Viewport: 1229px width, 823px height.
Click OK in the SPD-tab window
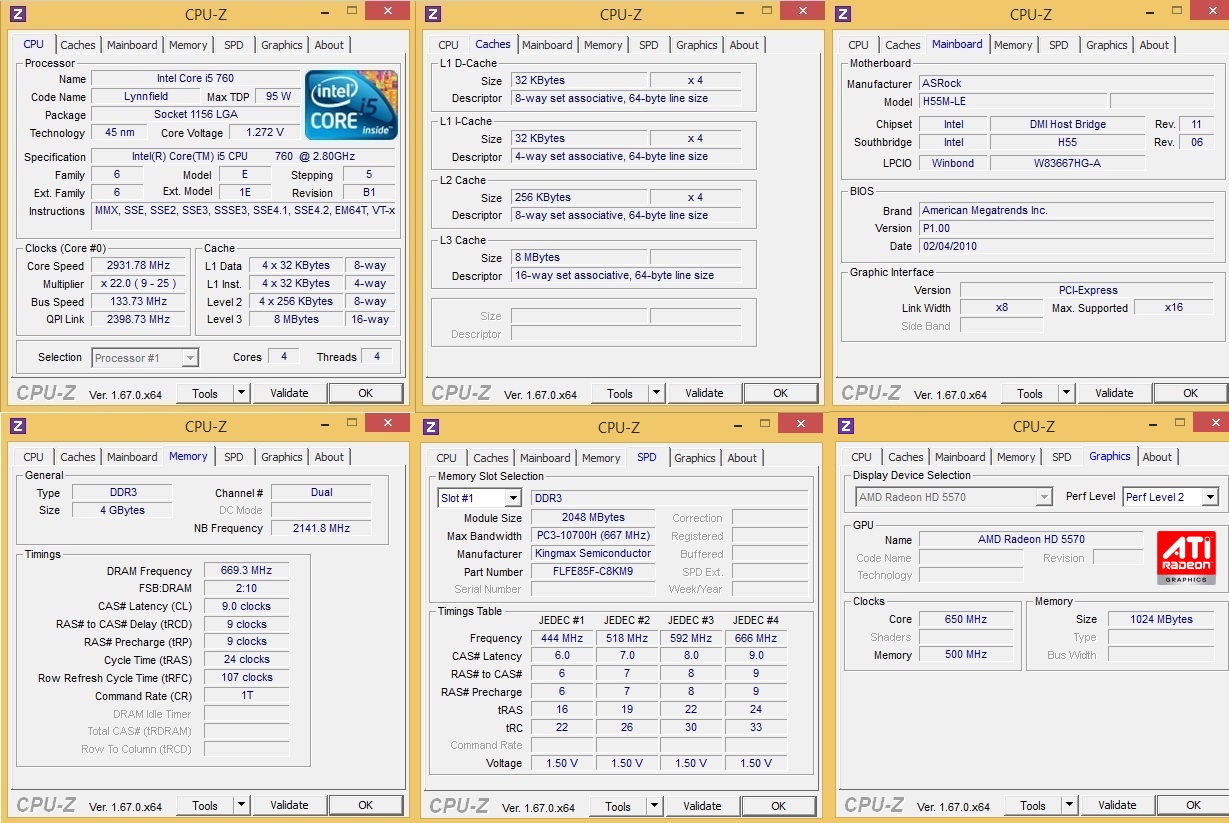779,807
